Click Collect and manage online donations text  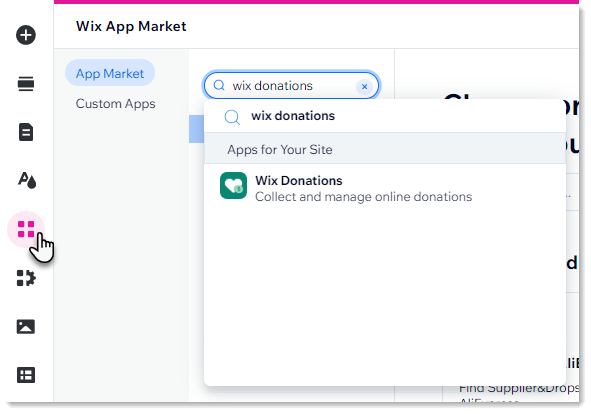point(363,197)
